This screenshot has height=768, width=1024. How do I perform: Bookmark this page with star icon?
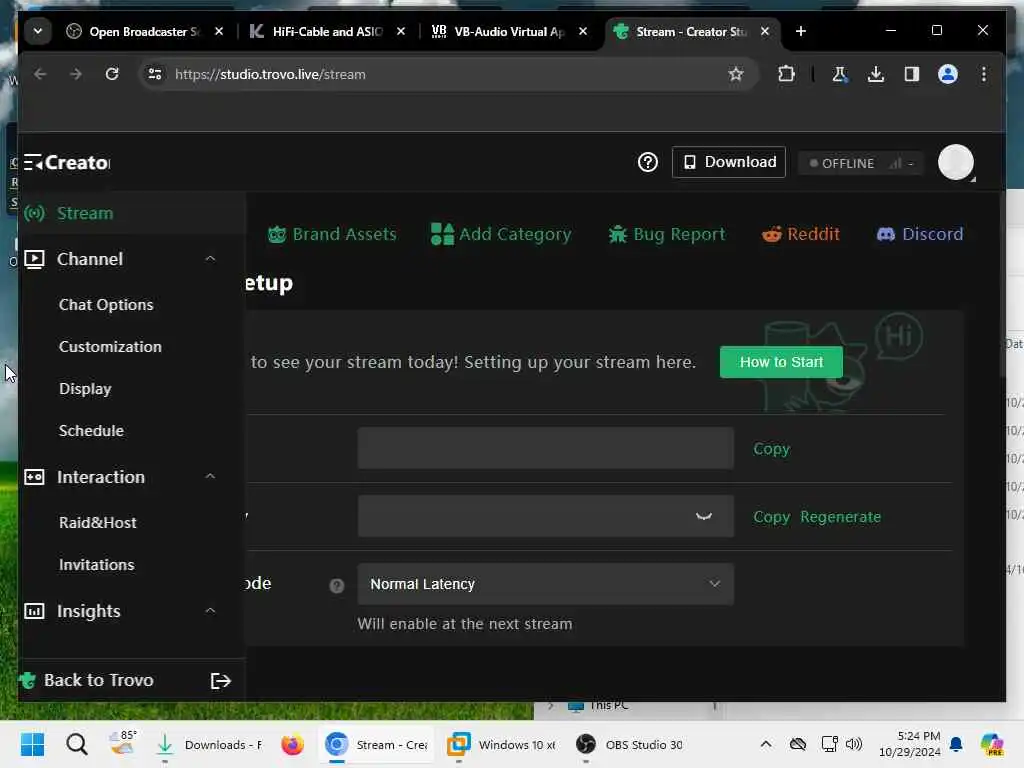(736, 74)
